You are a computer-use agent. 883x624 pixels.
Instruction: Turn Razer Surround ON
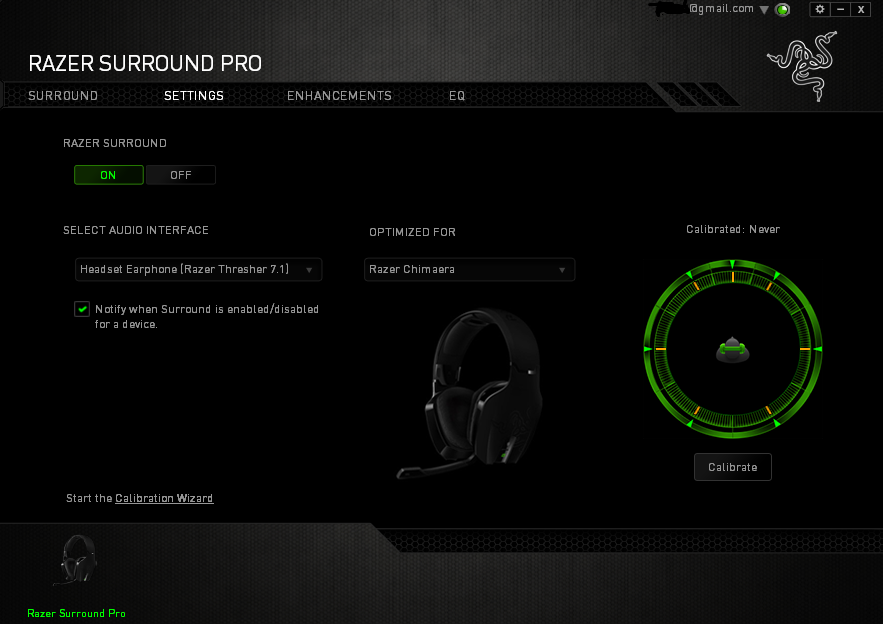coord(109,175)
